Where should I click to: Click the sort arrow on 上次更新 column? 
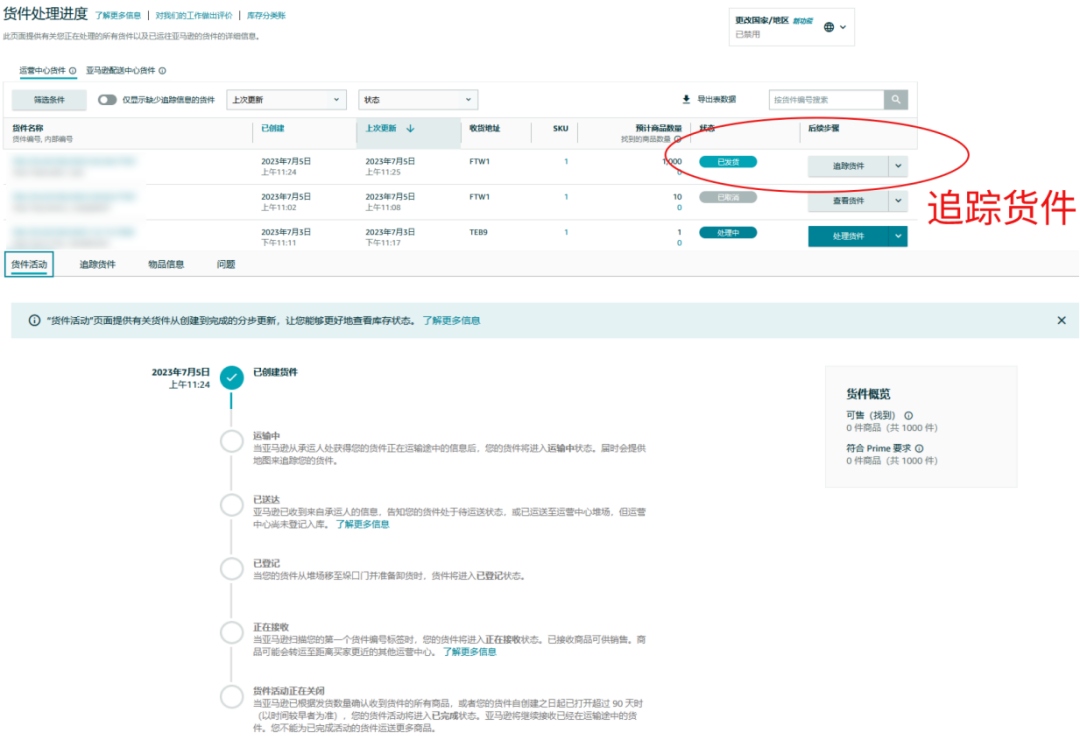(x=410, y=128)
